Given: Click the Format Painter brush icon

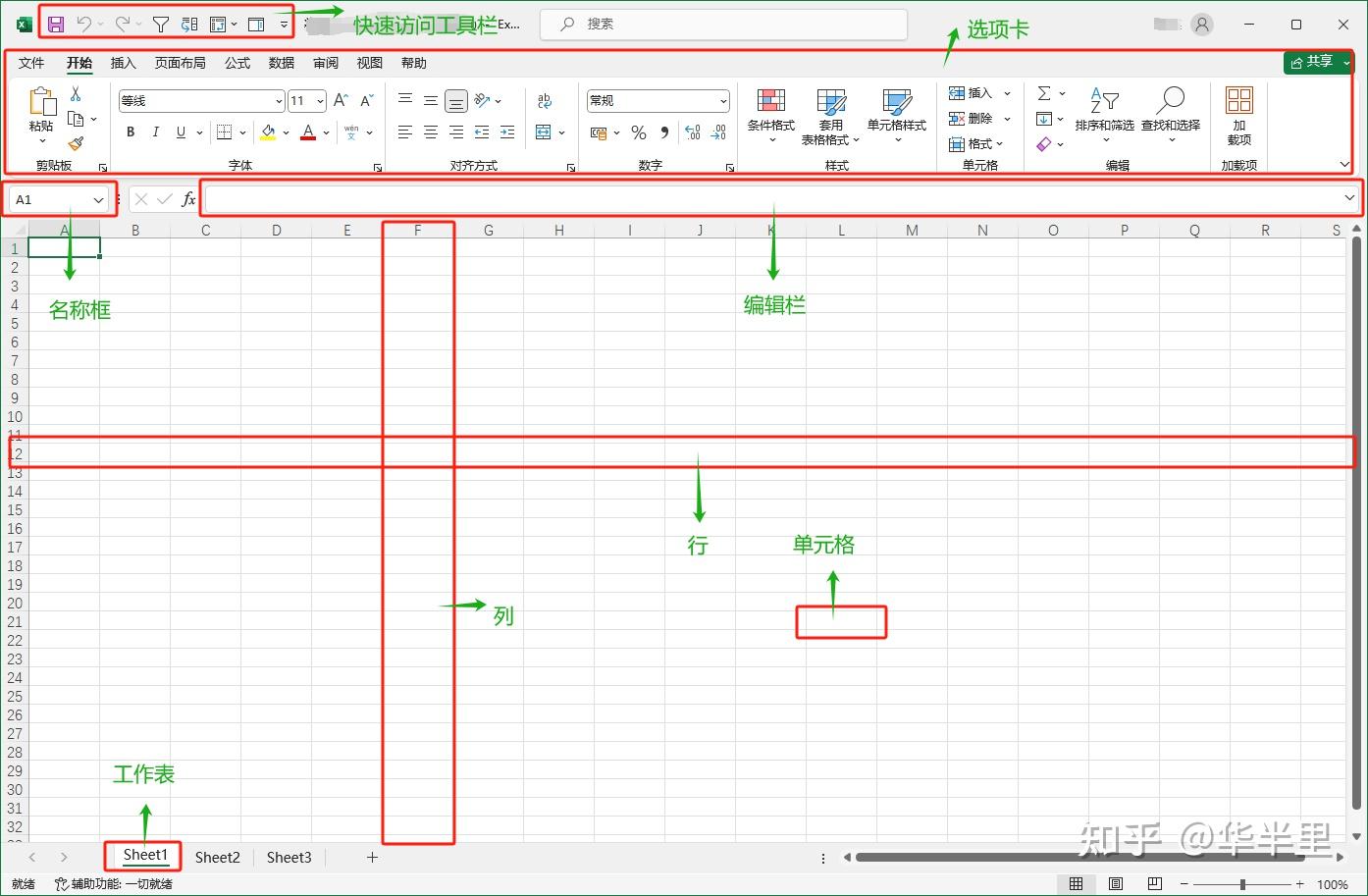Looking at the screenshot, I should pyautogui.click(x=76, y=143).
